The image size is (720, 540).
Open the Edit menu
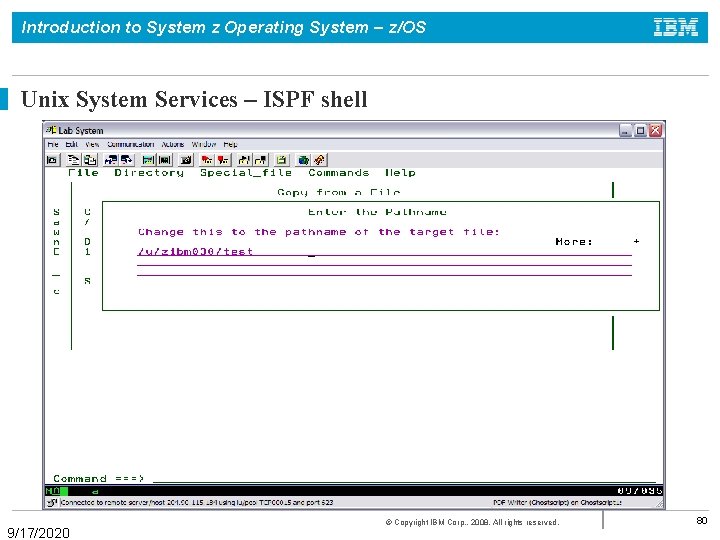pos(71,144)
